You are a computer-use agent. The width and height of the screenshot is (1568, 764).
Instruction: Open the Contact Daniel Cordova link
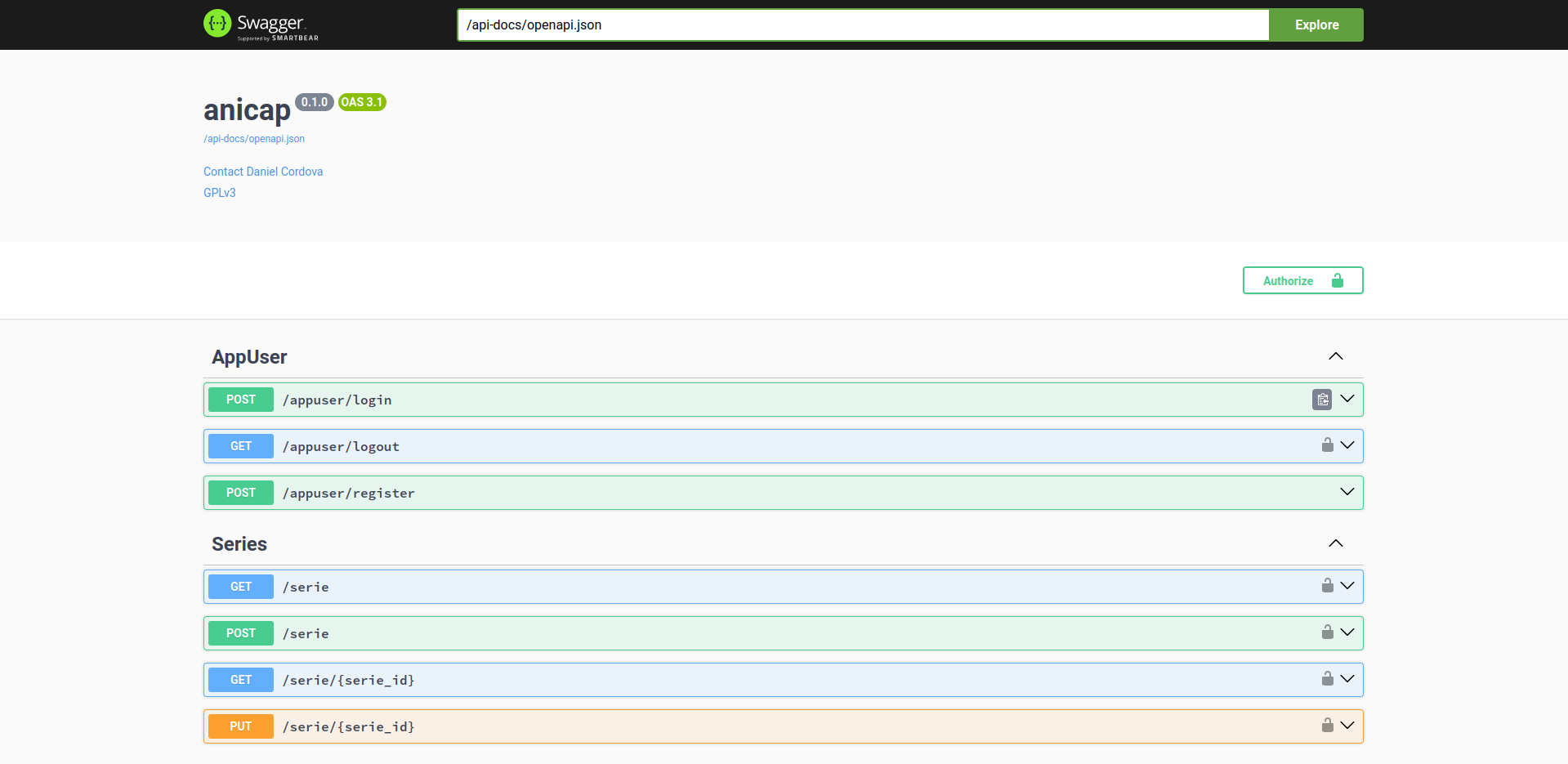[x=263, y=172]
